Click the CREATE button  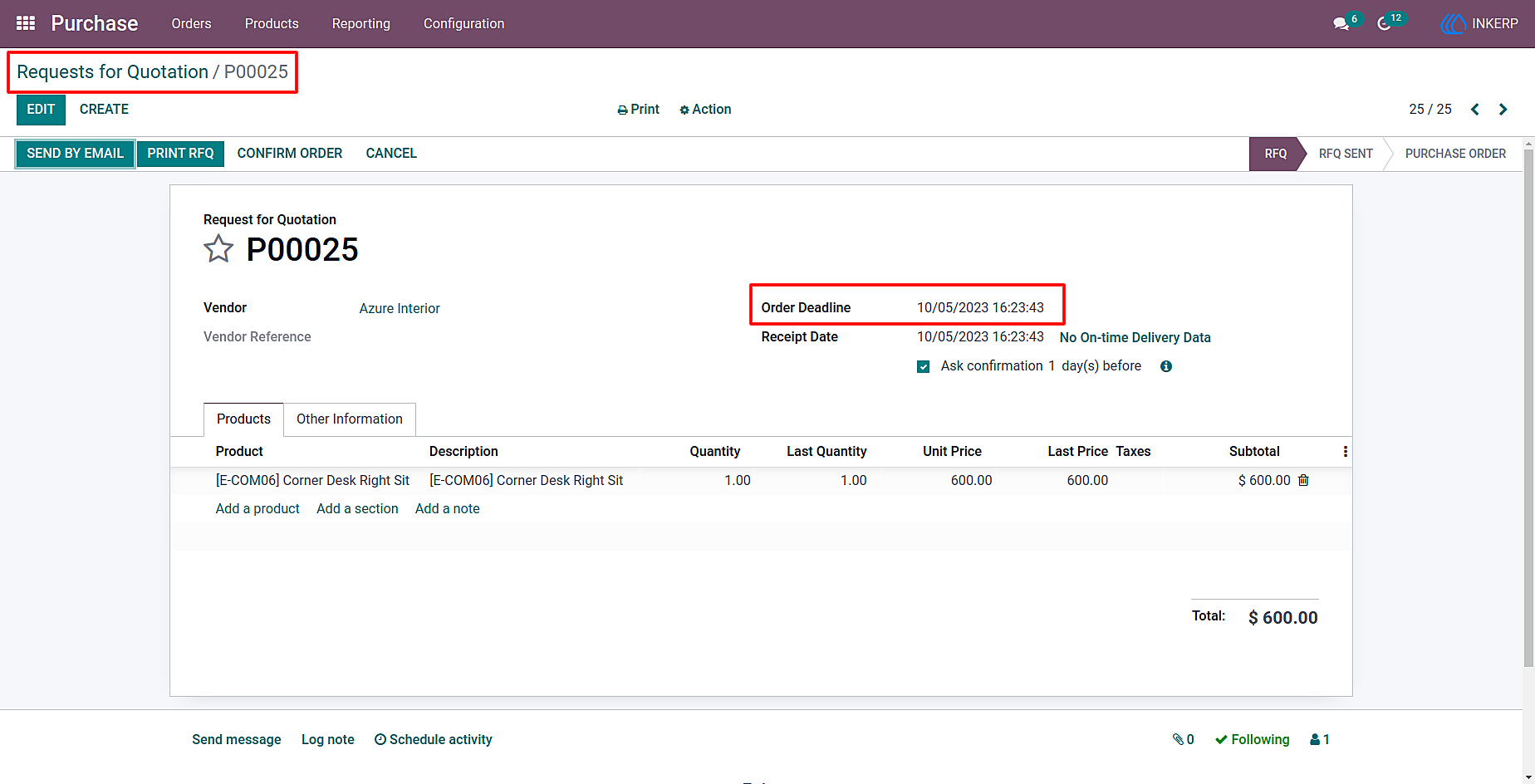tap(104, 110)
